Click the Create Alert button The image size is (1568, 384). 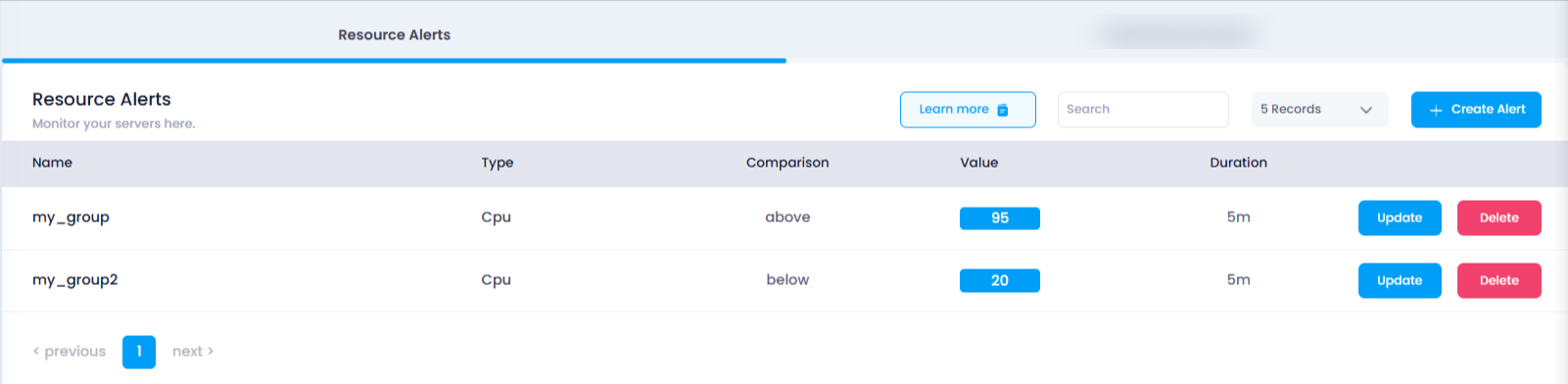coord(1476,110)
